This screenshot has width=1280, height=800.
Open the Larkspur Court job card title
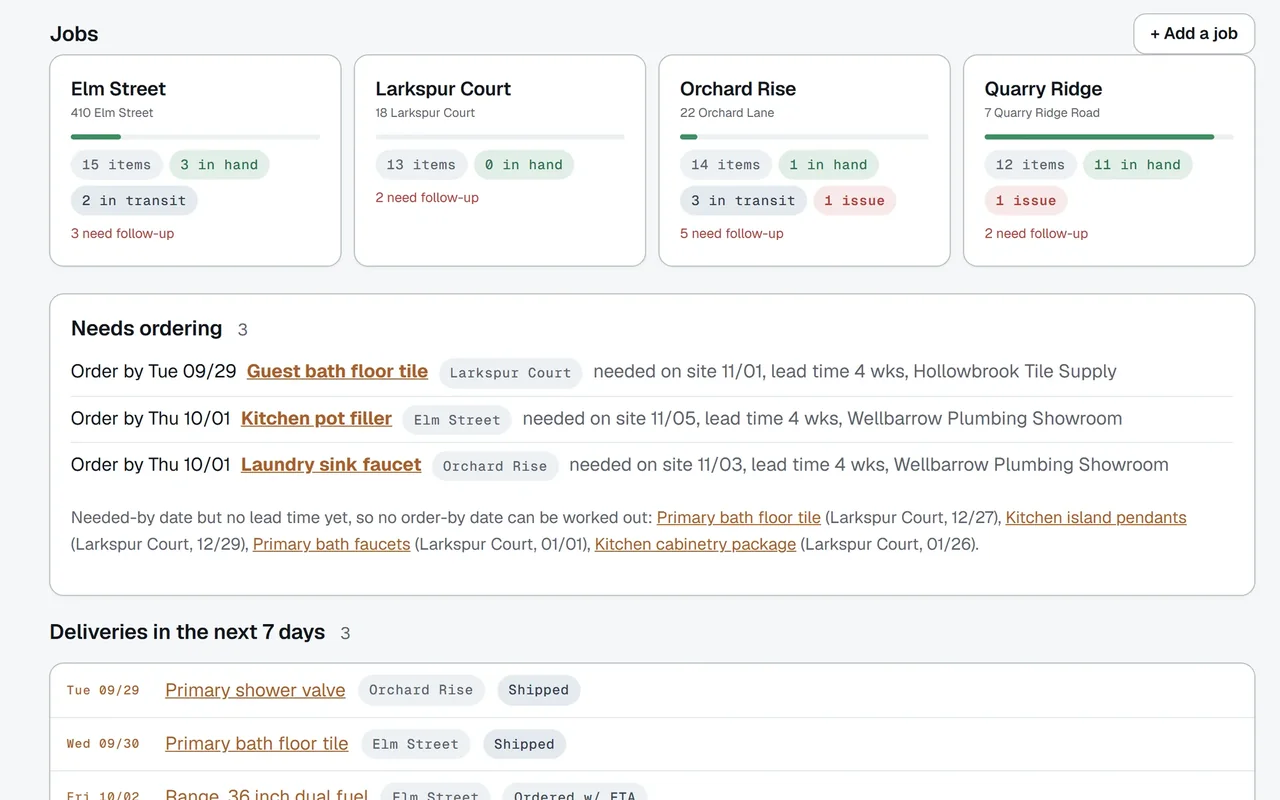443,89
